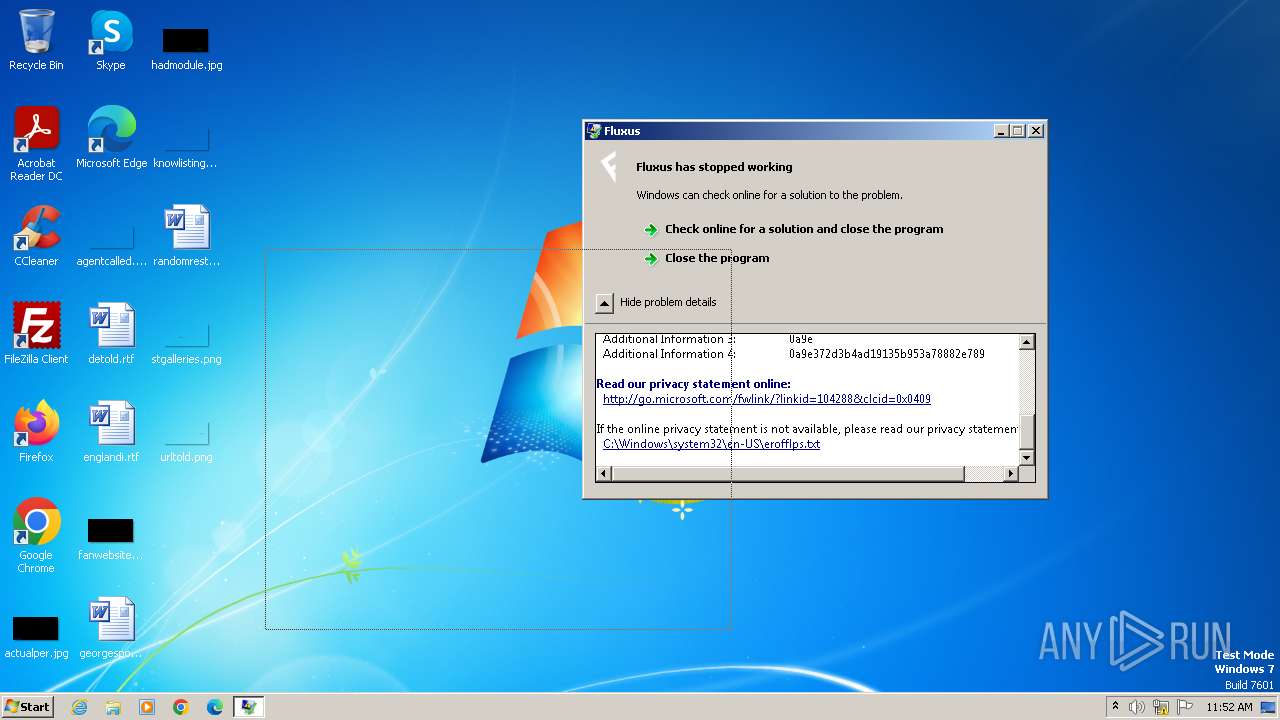Click the taskbar clock showing 11:52 AM

tap(1229, 707)
